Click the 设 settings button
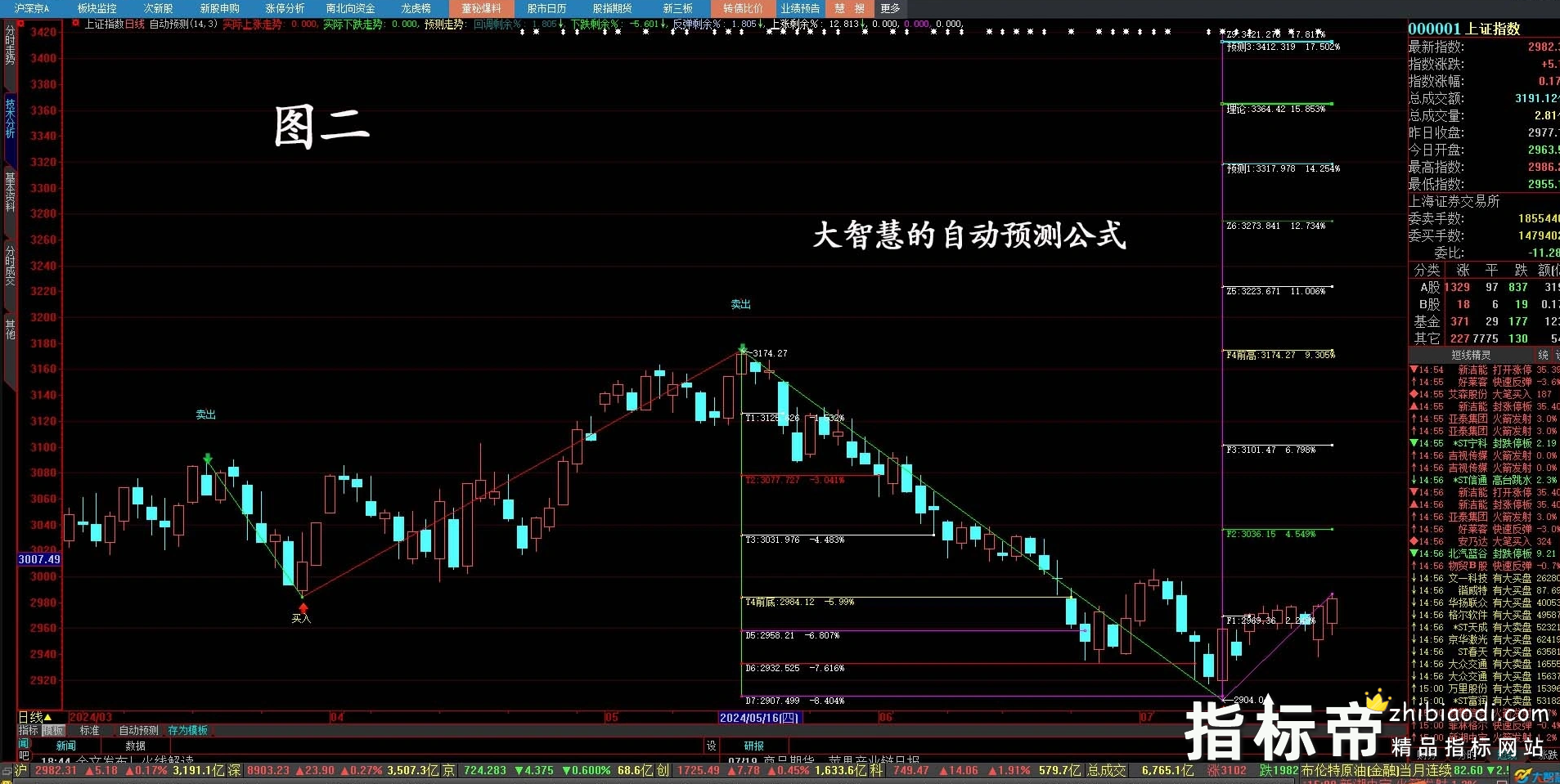Screen dimensions: 1560x784 click(711, 746)
